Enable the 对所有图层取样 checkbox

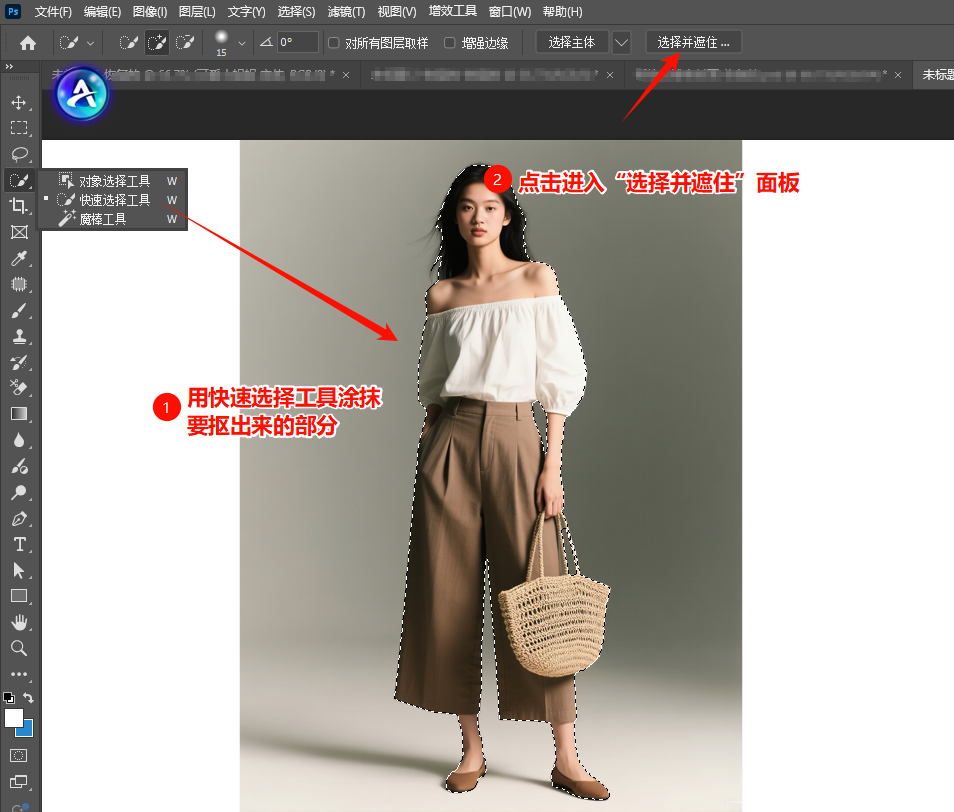click(x=334, y=43)
